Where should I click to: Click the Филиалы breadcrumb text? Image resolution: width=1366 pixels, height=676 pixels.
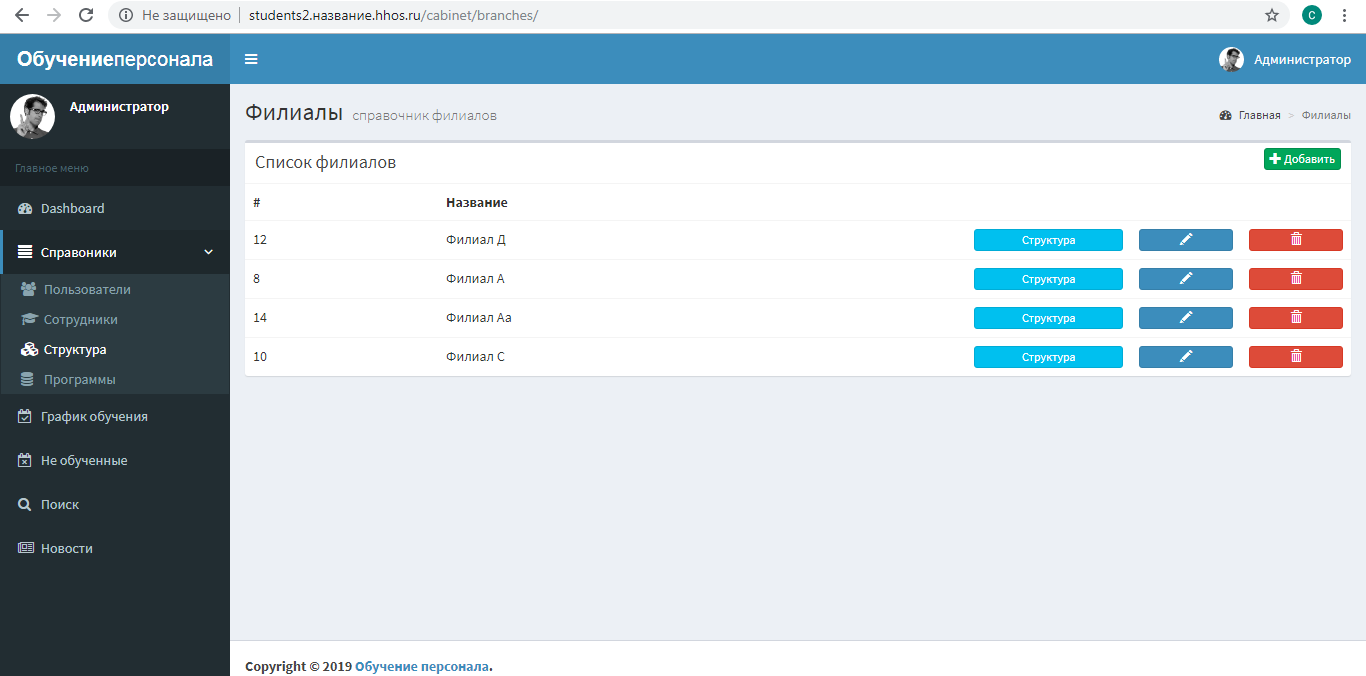pyautogui.click(x=1326, y=115)
